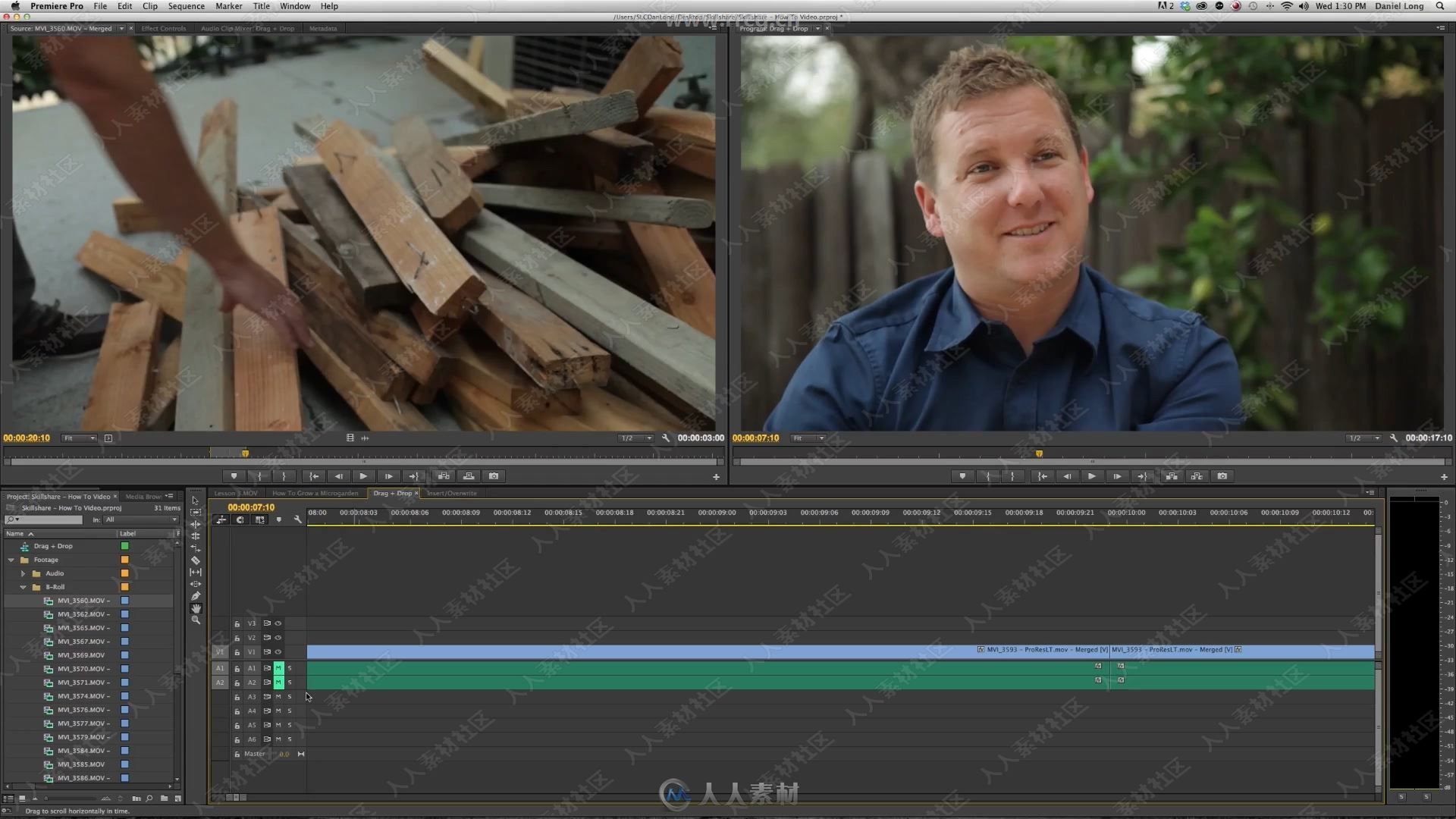Open timeline display settings wrench

click(x=297, y=519)
